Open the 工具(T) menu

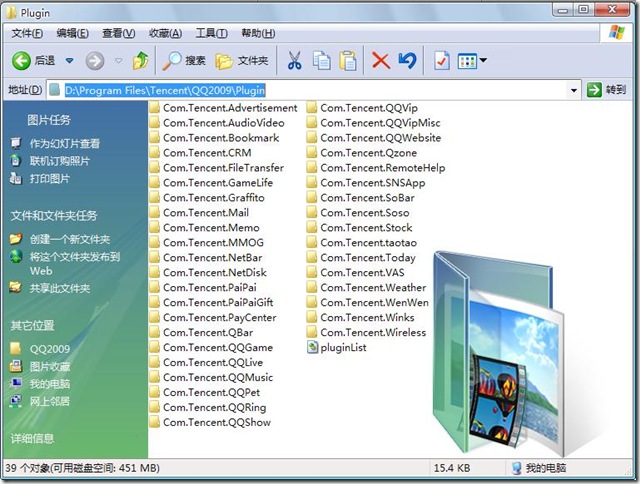click(211, 33)
